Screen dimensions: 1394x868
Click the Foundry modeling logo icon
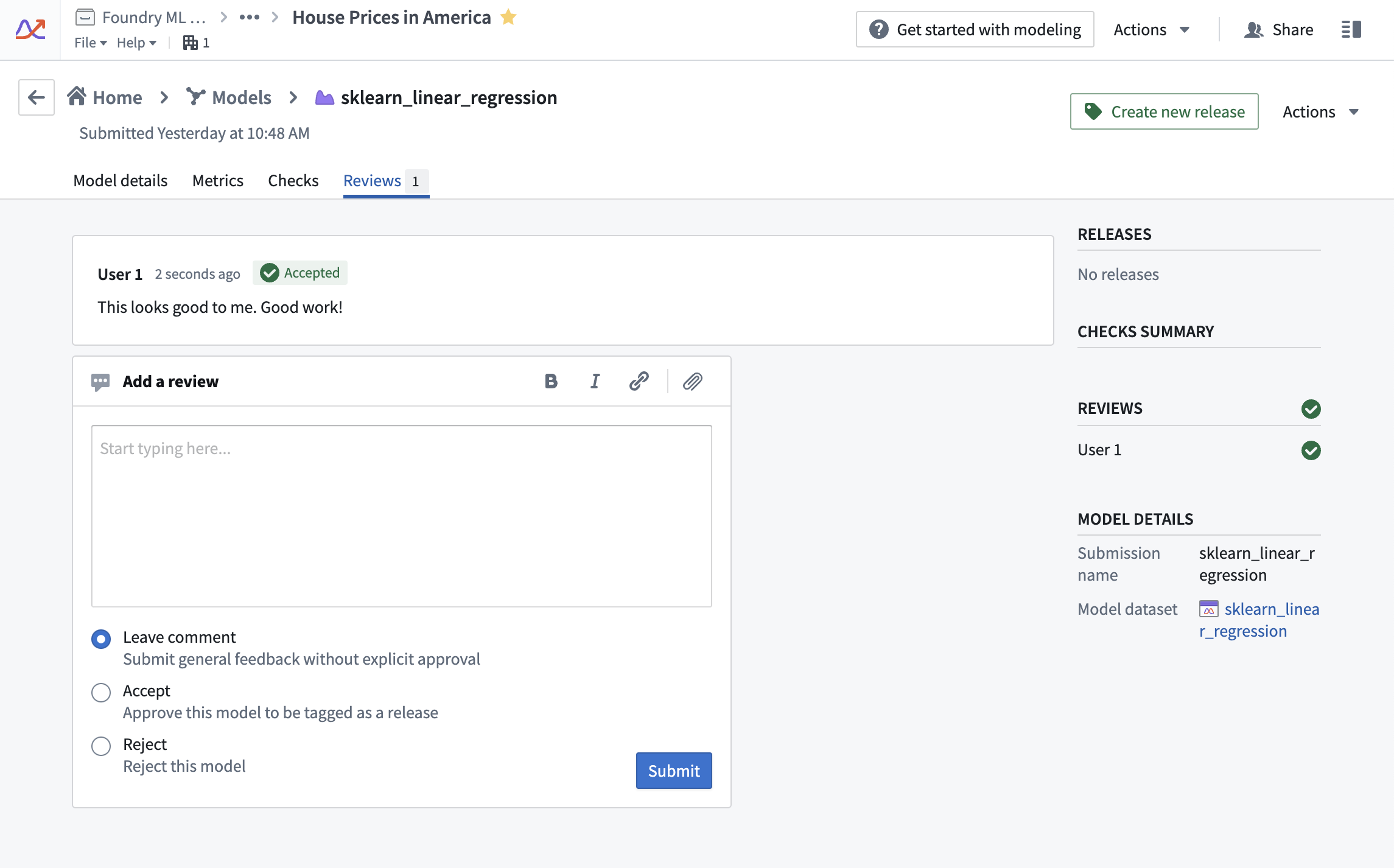(30, 29)
